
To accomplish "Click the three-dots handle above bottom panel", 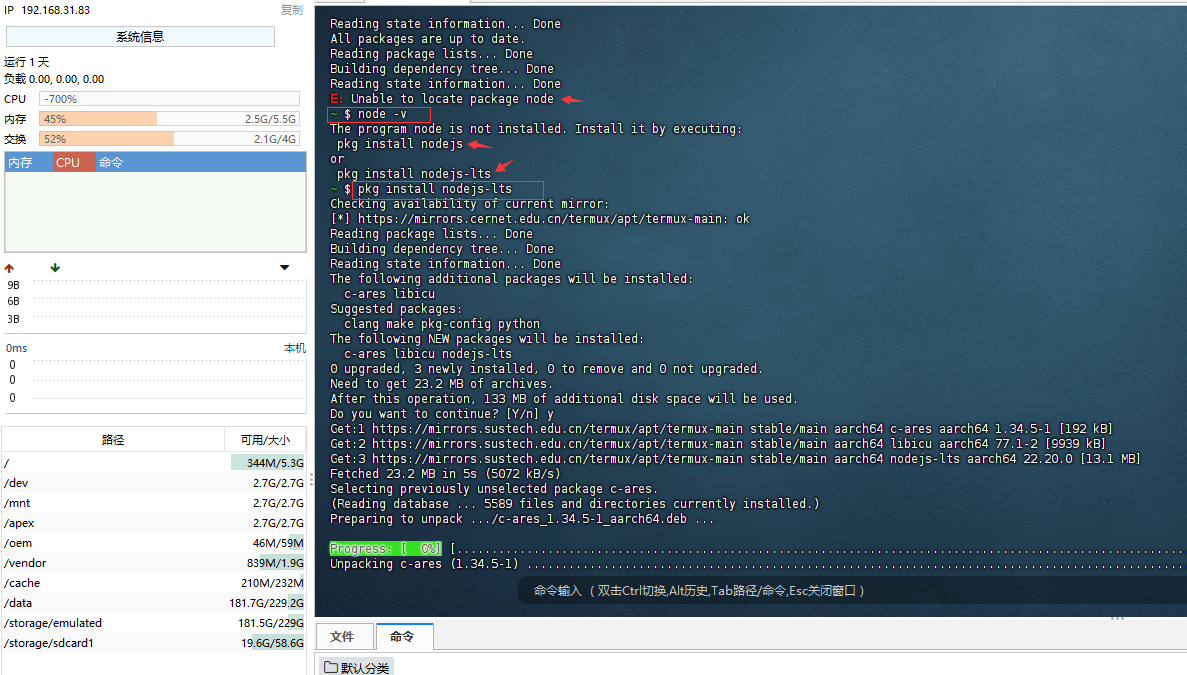I will [1117, 619].
